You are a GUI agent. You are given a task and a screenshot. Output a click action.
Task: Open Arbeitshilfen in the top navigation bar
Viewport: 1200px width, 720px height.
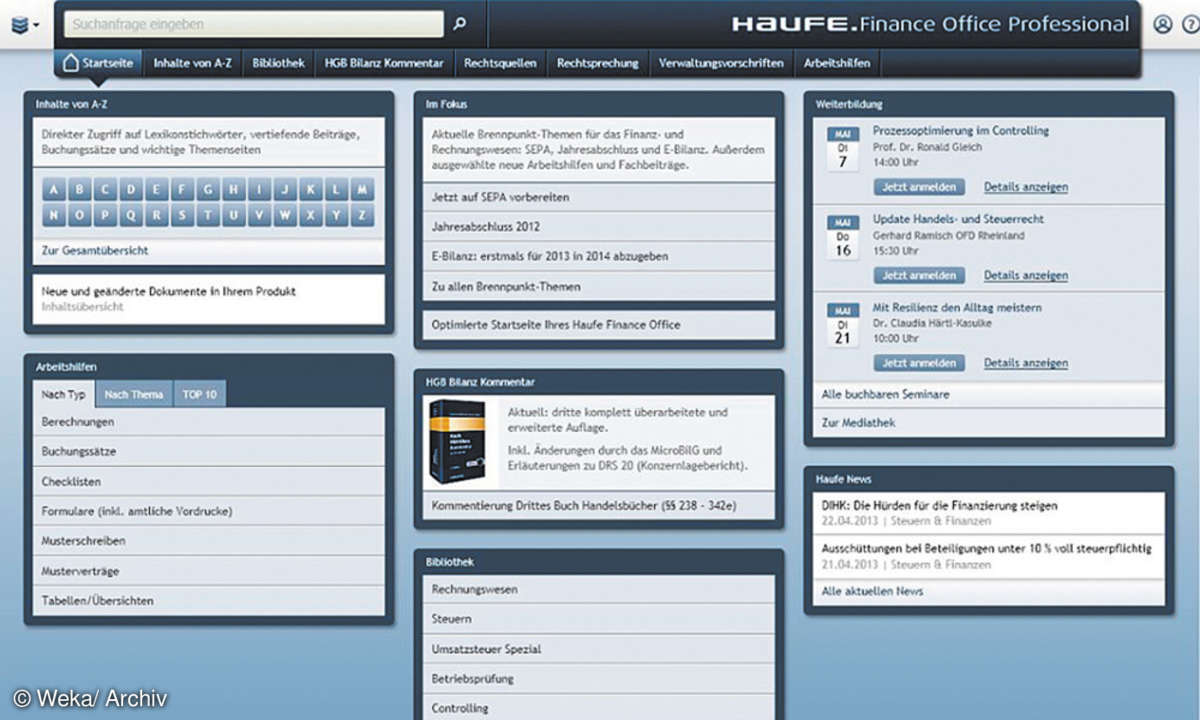pos(837,63)
